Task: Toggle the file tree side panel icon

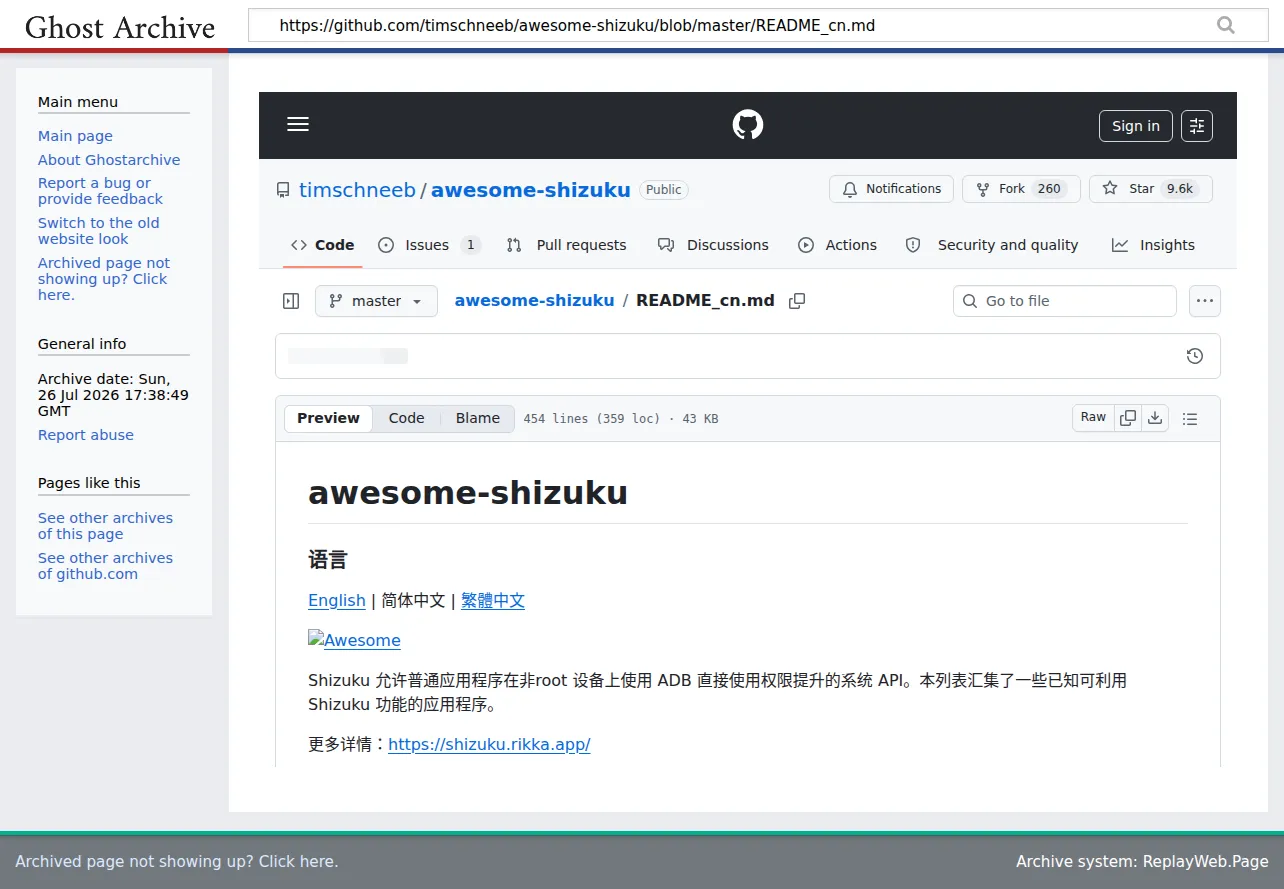Action: (291, 301)
